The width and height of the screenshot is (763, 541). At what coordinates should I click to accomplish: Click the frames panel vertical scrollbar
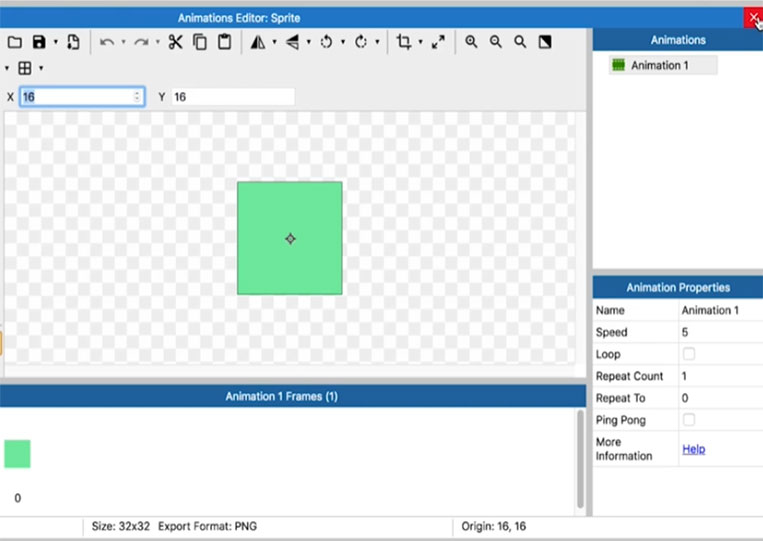point(580,460)
